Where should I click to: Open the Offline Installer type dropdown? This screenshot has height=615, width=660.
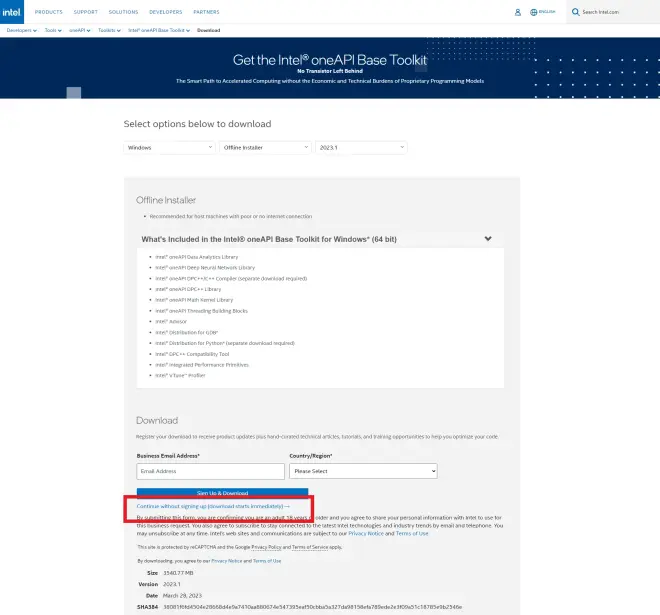tap(265, 147)
